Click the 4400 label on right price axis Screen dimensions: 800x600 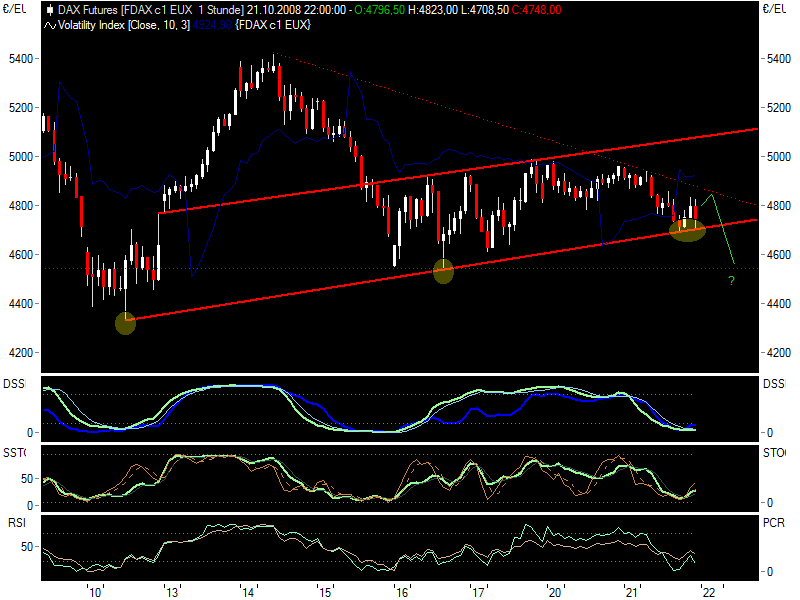tap(779, 304)
